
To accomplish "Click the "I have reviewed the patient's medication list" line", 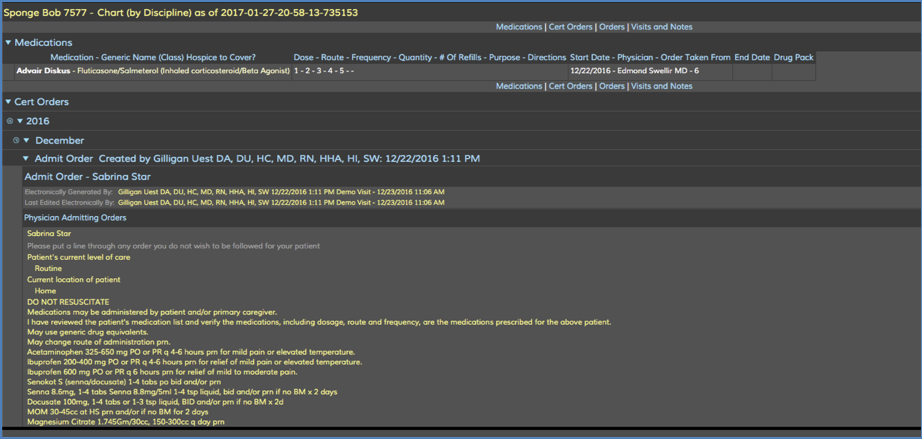I will (319, 323).
